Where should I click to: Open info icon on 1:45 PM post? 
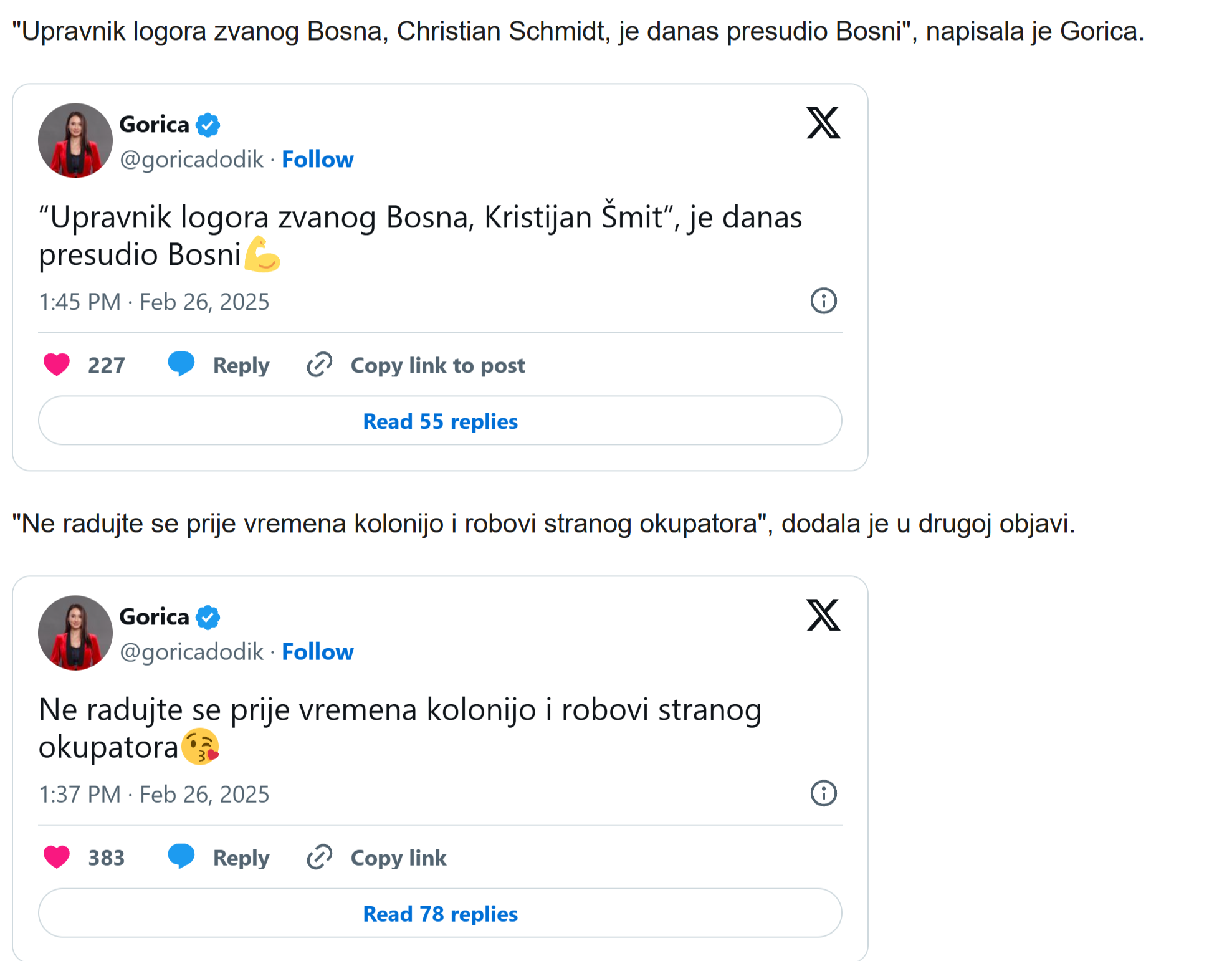point(823,301)
